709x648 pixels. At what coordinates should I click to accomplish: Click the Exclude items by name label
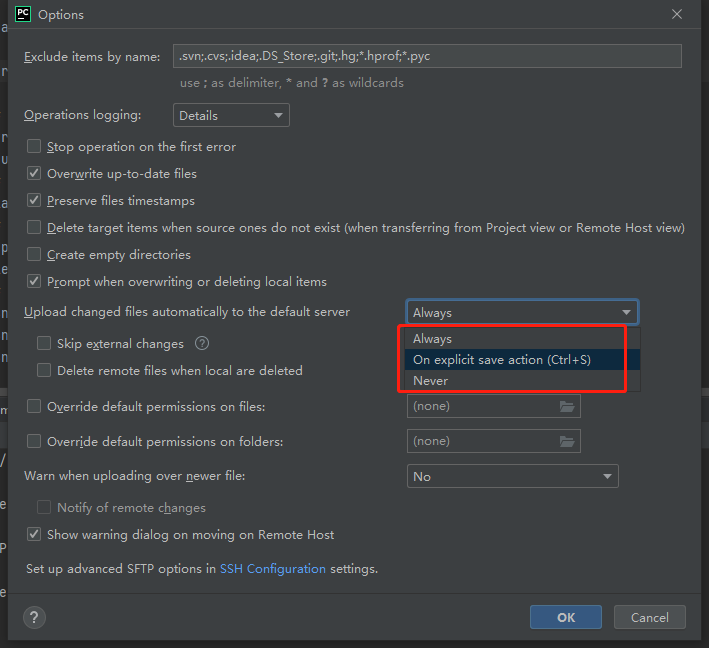pyautogui.click(x=92, y=57)
